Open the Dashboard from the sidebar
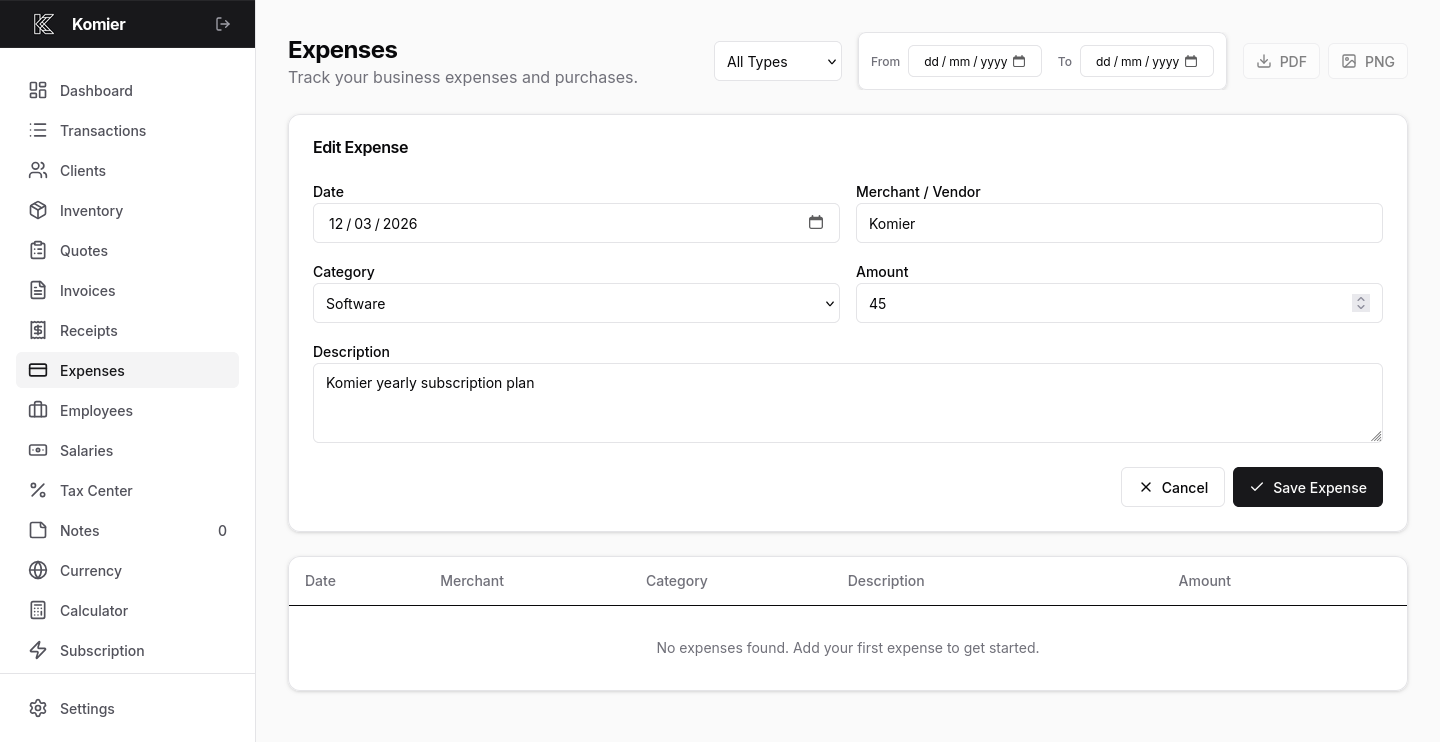The height and width of the screenshot is (742, 1440). (x=95, y=90)
